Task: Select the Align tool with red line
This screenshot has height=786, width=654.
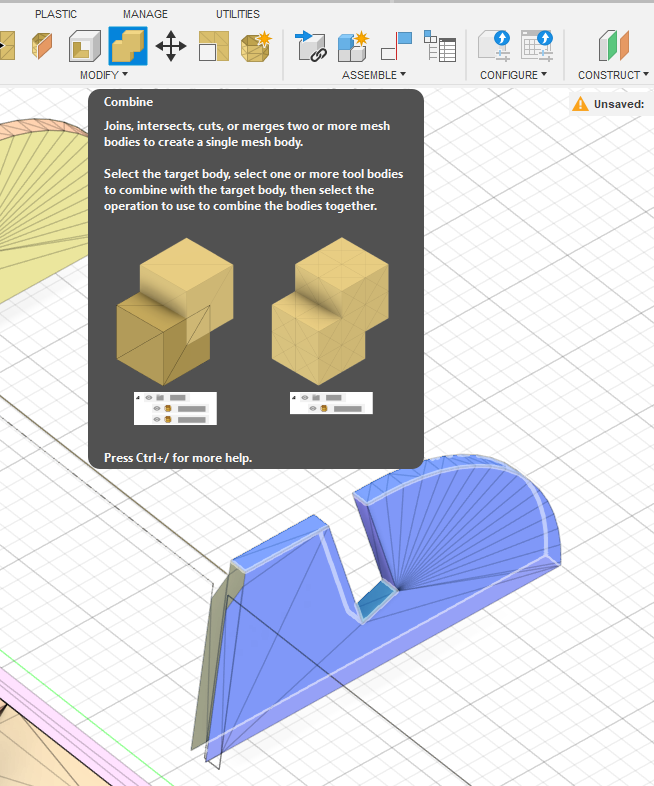Action: (x=396, y=46)
